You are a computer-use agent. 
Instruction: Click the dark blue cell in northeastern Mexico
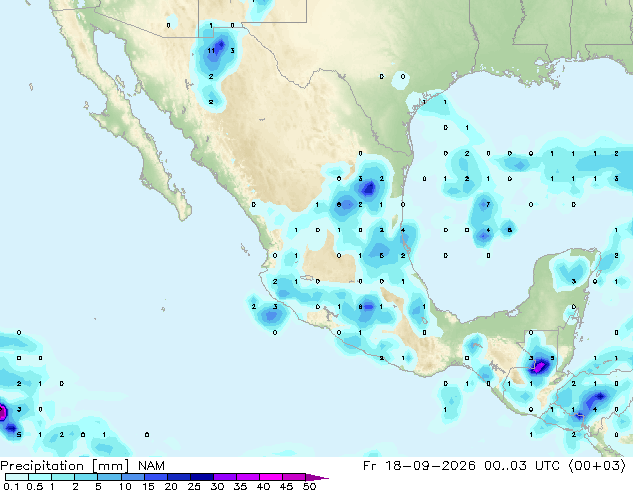(369, 188)
